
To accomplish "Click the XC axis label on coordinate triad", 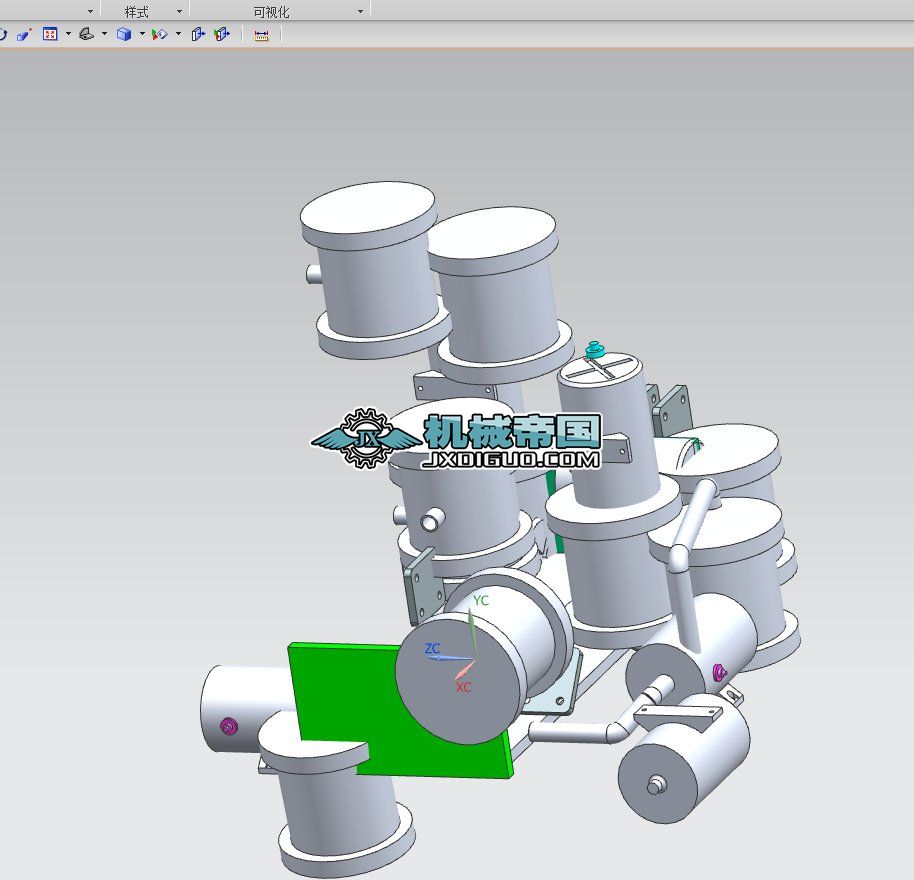I will tap(464, 688).
